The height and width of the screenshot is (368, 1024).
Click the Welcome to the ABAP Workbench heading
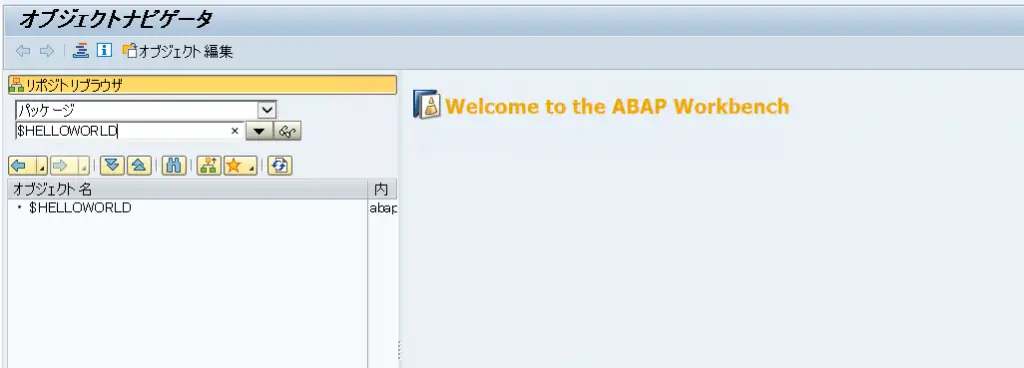(618, 106)
